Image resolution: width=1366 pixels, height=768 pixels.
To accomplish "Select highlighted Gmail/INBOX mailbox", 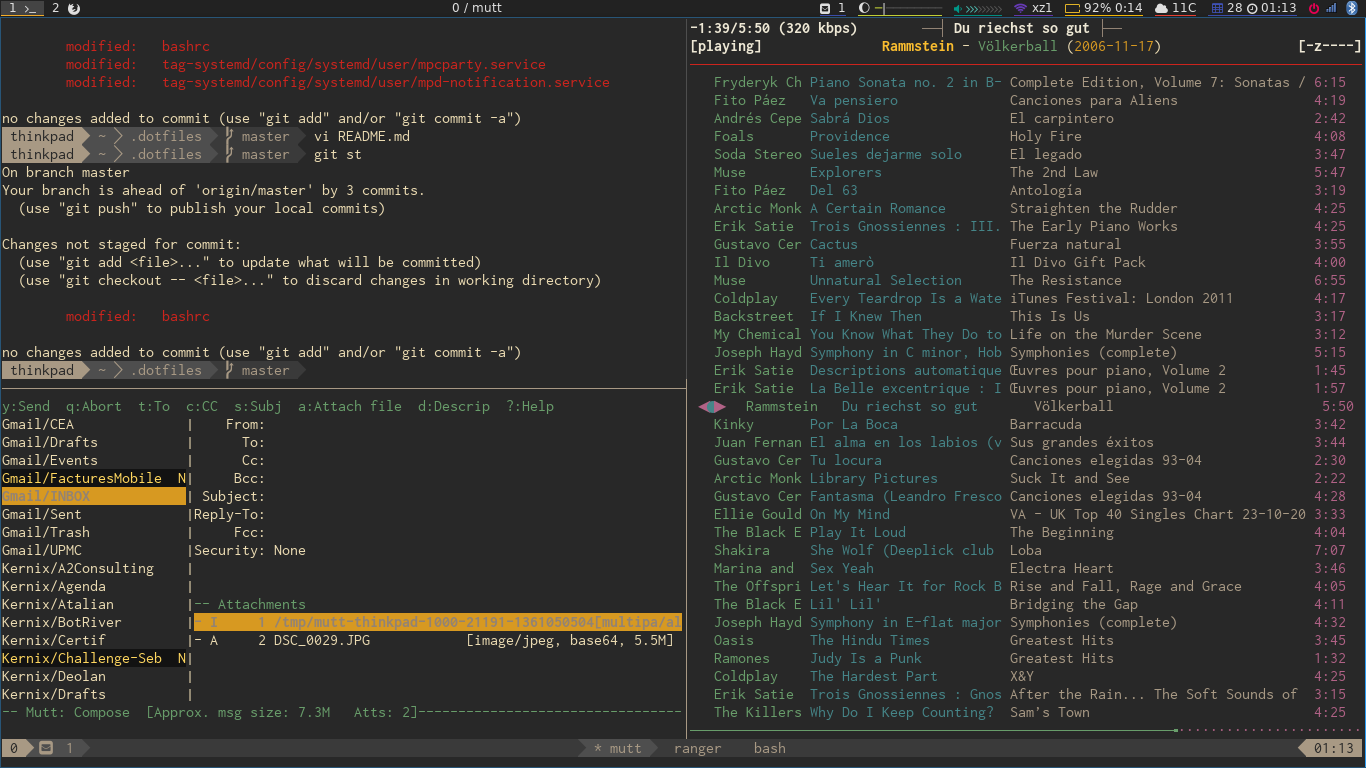I will tap(93, 496).
